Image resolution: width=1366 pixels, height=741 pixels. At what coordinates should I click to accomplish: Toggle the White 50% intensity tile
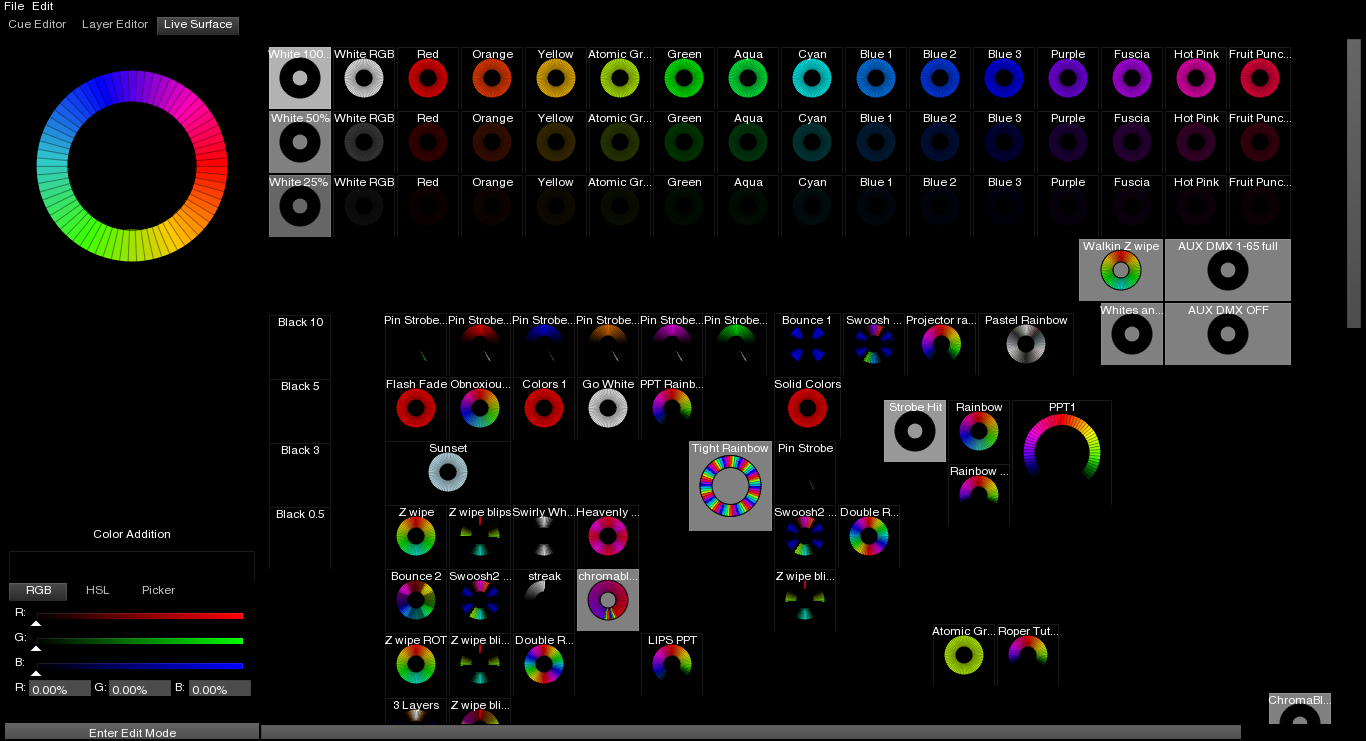(300, 142)
